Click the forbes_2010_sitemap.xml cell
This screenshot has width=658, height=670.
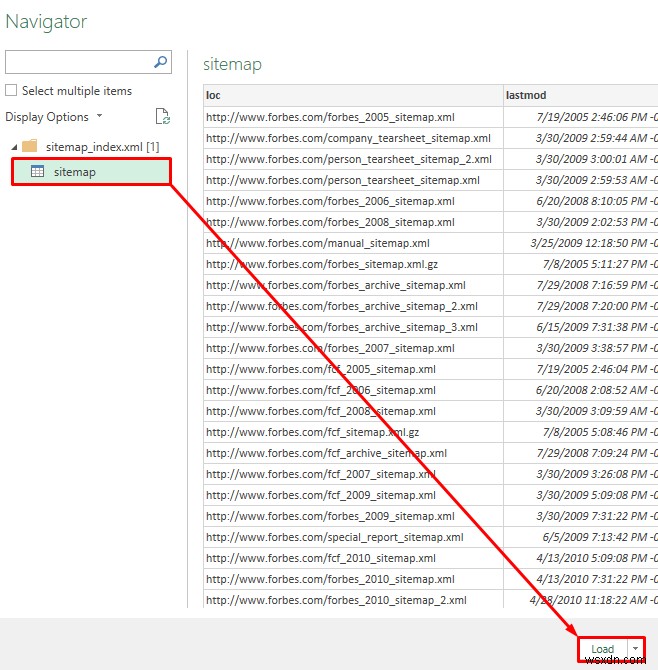coord(353,579)
